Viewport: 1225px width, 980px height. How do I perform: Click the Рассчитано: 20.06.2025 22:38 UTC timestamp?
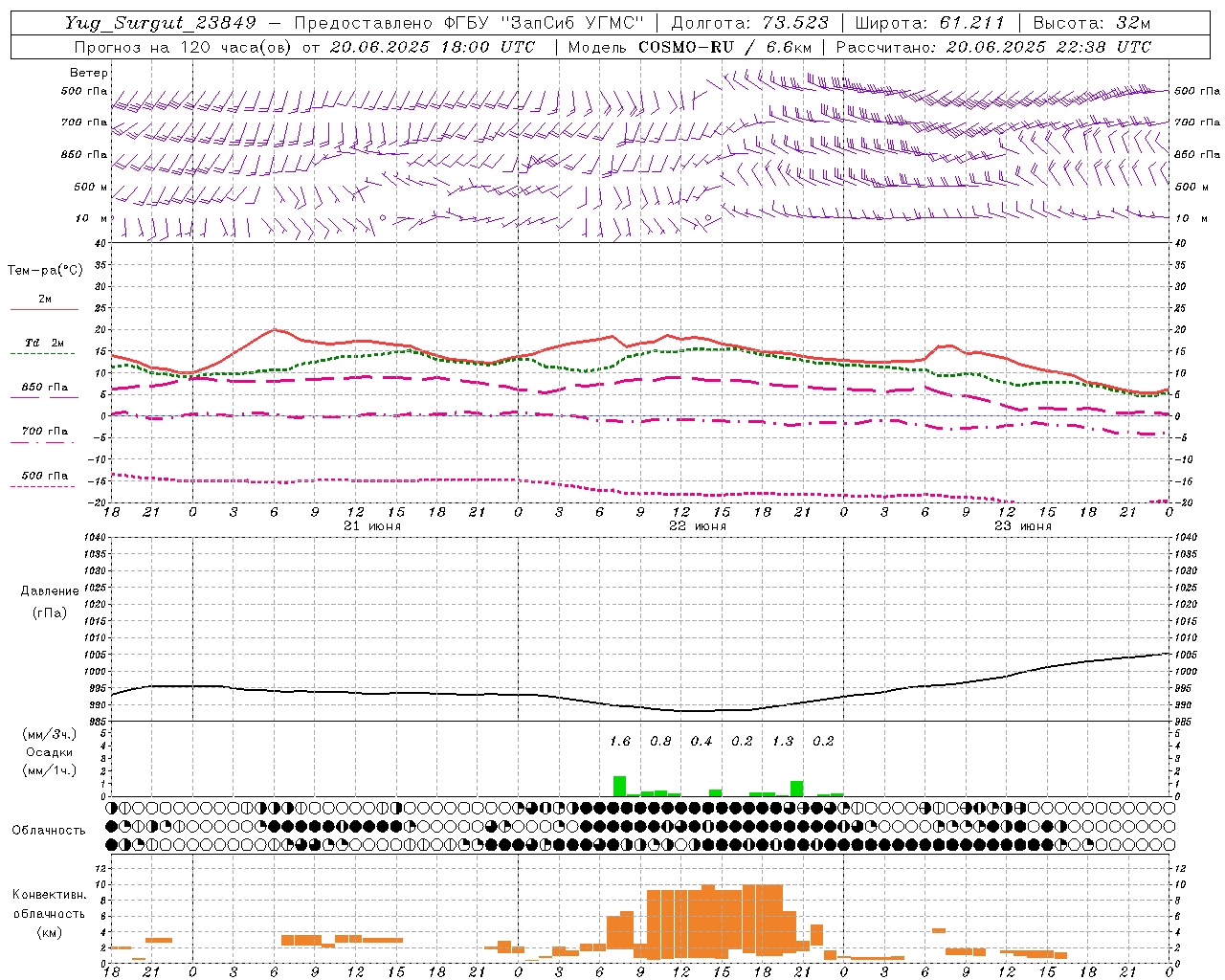click(994, 47)
